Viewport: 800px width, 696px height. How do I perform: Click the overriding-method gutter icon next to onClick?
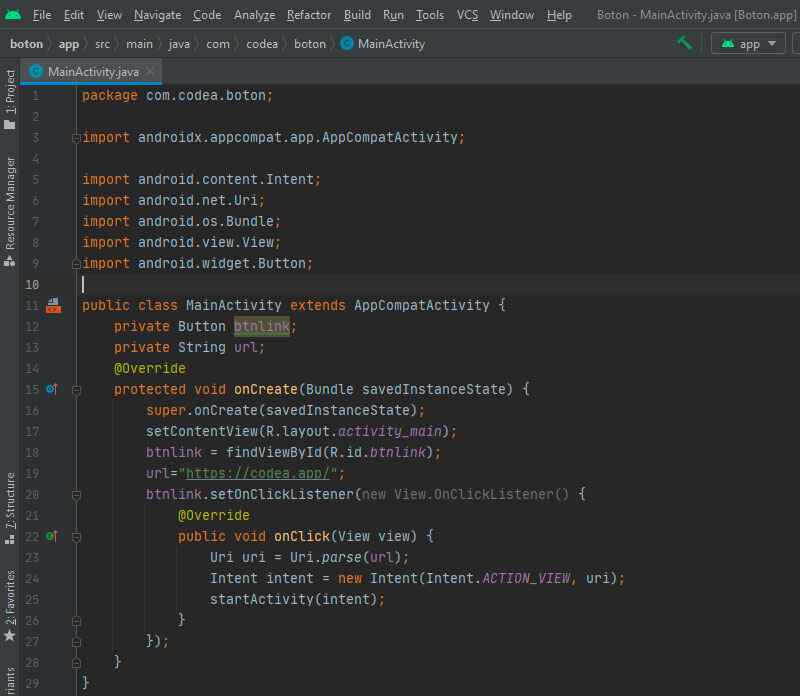coord(50,536)
